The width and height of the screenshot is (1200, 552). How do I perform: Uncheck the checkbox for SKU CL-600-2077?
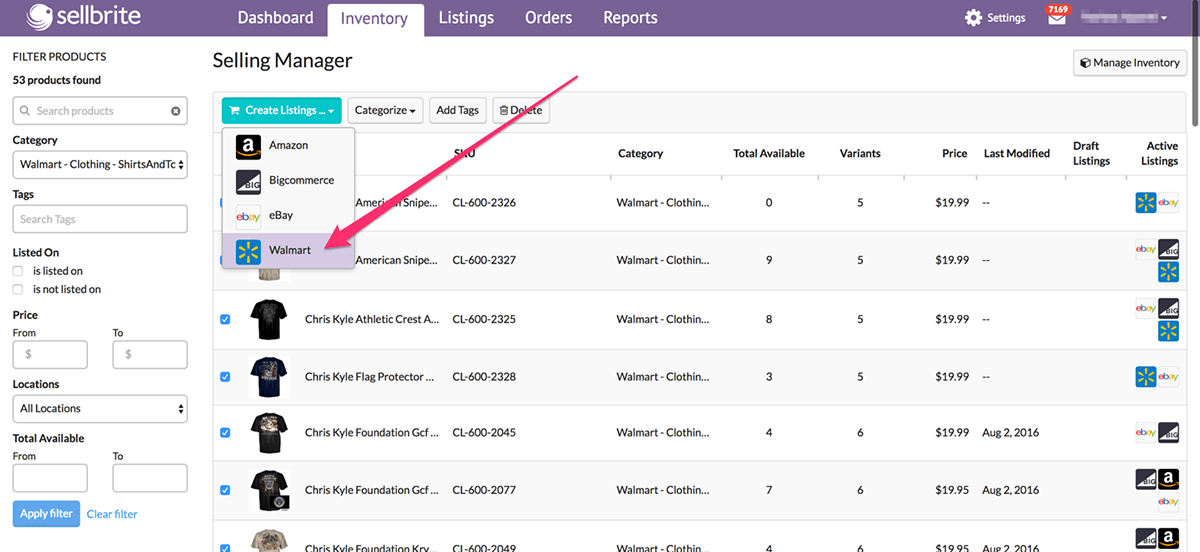(225, 490)
